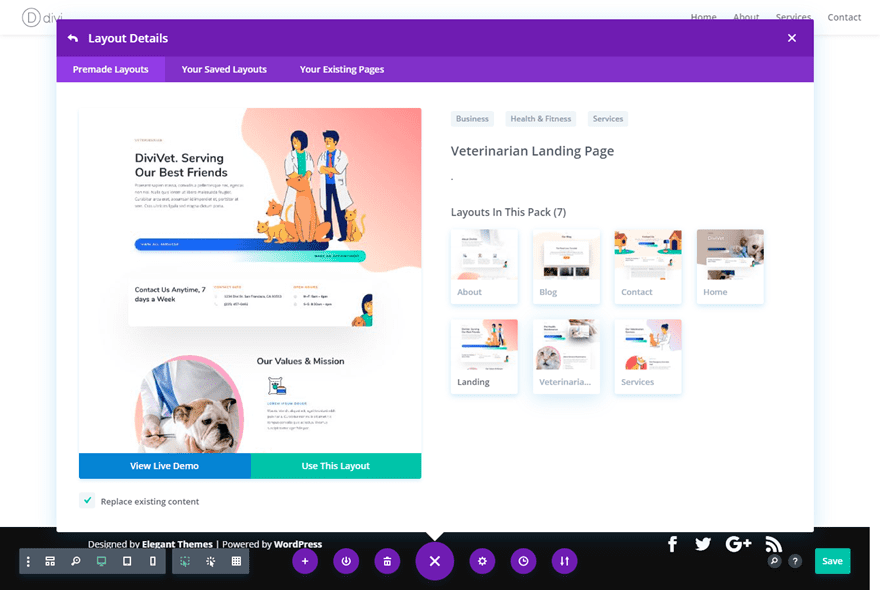Toggle Replace existing content checkbox
880x590 pixels.
pos(88,501)
